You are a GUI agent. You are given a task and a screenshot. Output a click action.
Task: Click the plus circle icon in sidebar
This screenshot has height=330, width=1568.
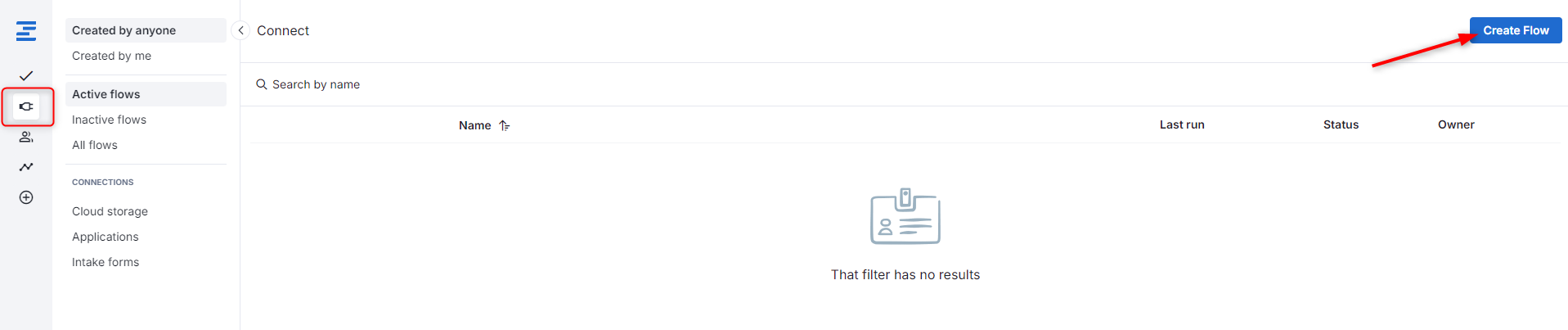point(26,197)
